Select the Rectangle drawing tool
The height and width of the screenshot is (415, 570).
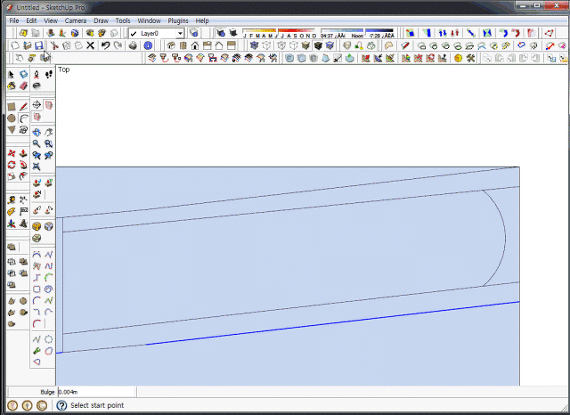[x=11, y=106]
